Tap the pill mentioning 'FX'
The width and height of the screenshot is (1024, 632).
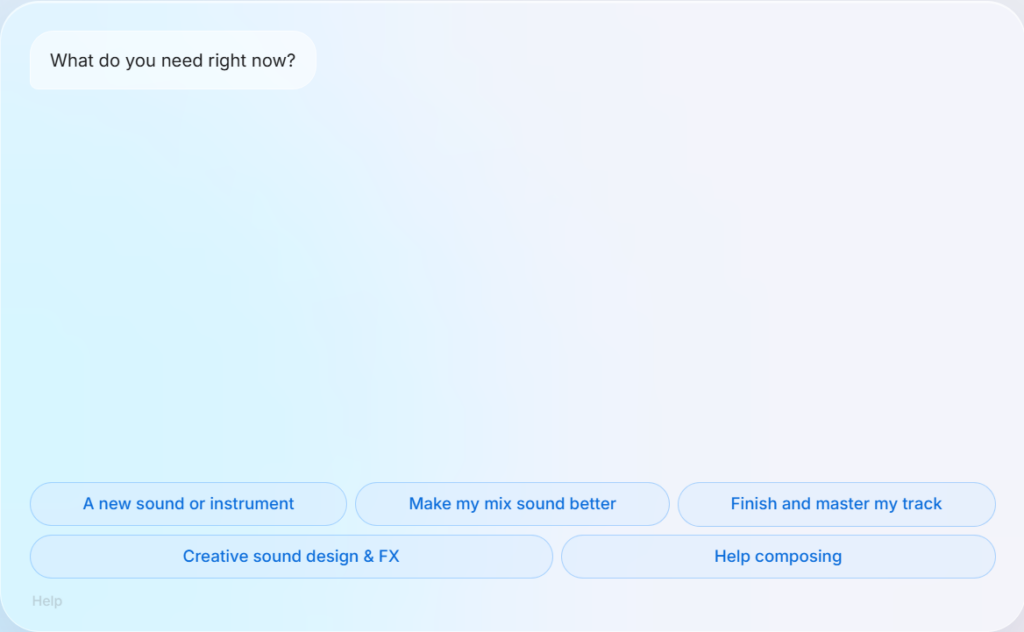(x=291, y=556)
